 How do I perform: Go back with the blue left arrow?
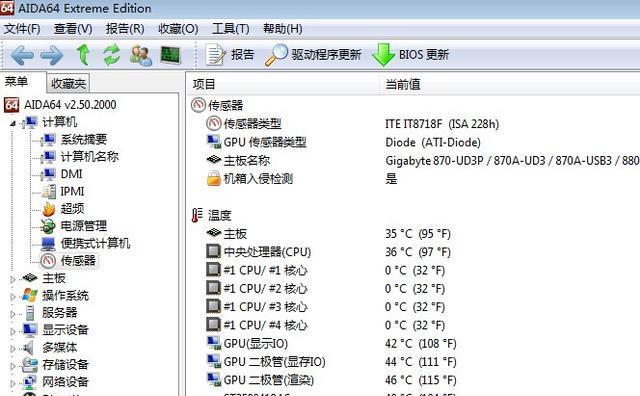point(22,55)
